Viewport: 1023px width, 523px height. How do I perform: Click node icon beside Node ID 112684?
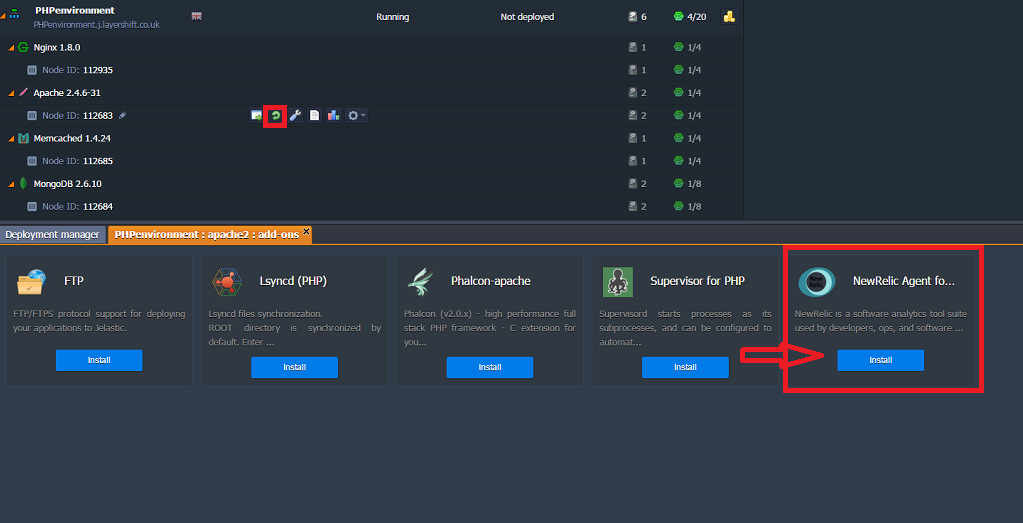click(x=32, y=206)
